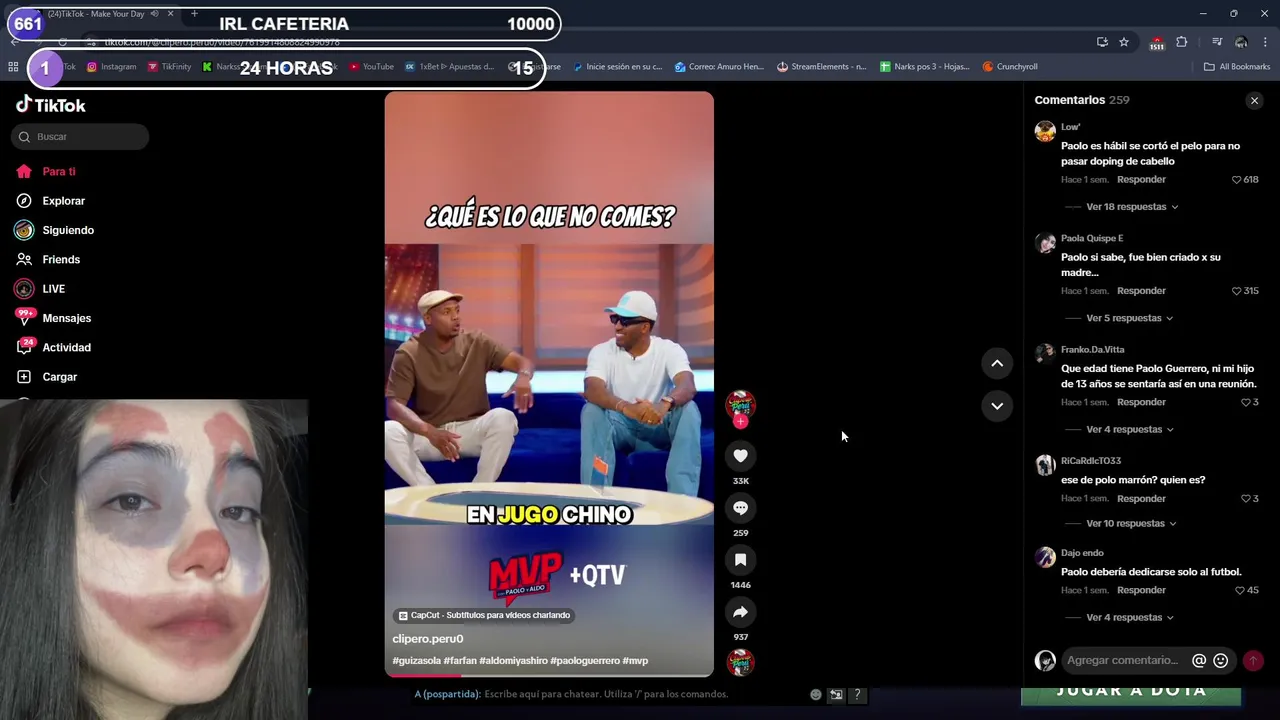
Task: Save the video with the bookmark icon
Action: (x=740, y=560)
